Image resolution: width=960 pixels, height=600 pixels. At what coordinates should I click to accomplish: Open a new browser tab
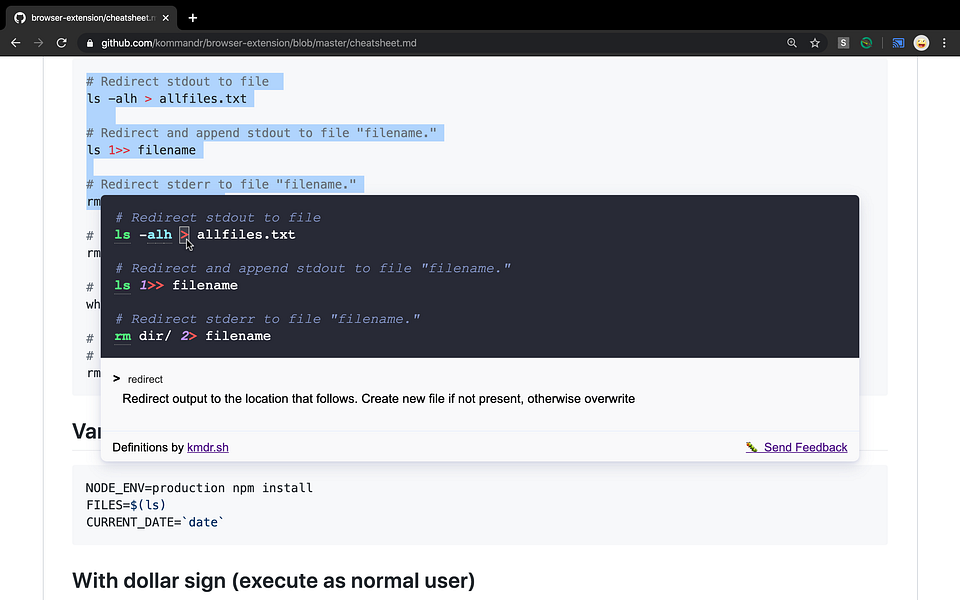tap(193, 18)
